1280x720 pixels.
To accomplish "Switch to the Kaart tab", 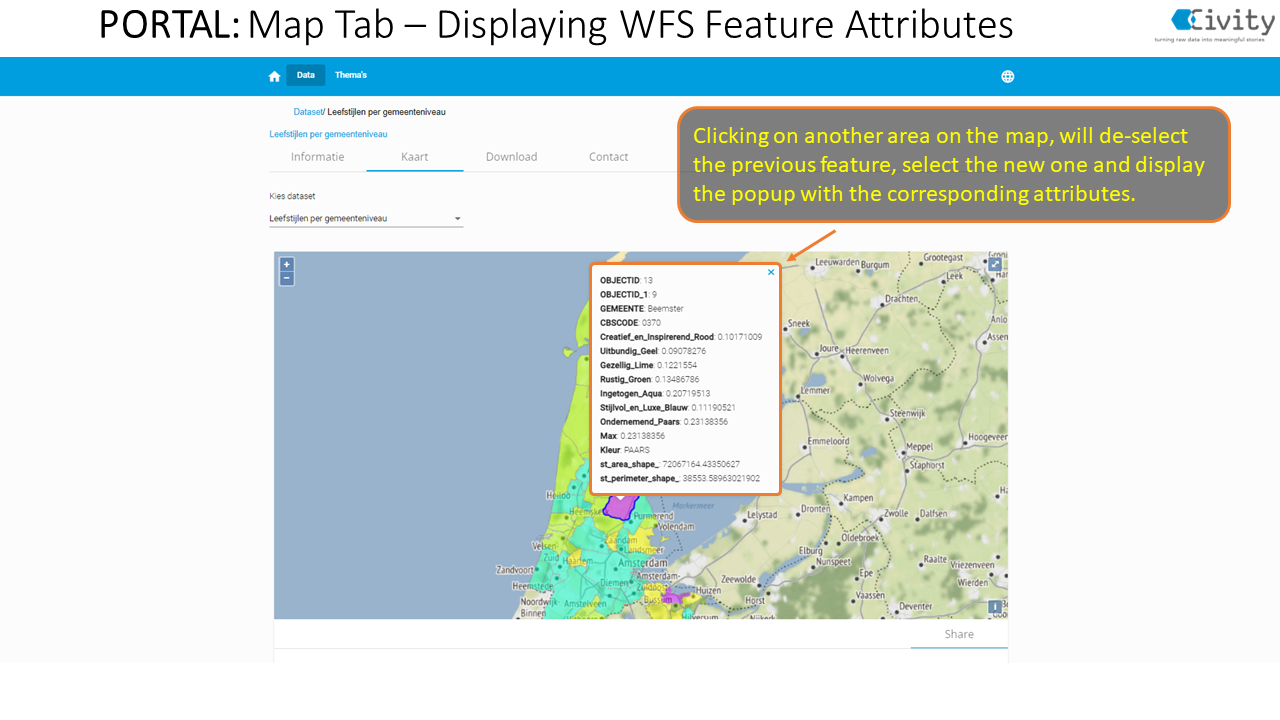I will pos(415,157).
